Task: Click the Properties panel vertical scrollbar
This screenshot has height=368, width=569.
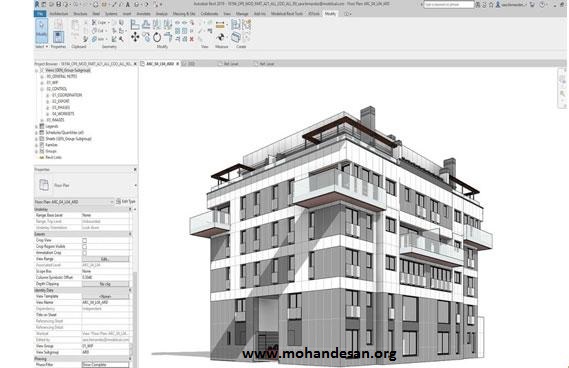Action: point(135,287)
